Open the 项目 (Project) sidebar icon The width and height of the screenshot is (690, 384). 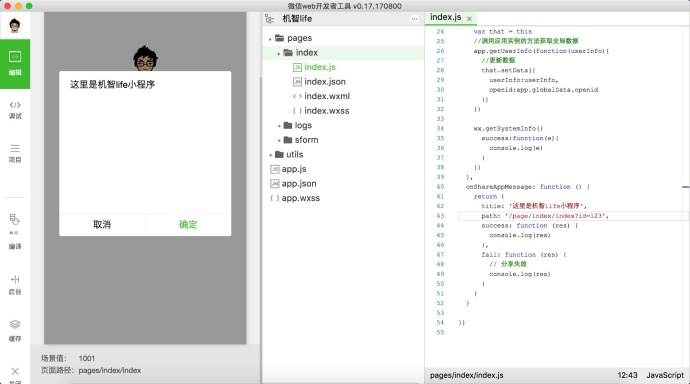click(15, 154)
